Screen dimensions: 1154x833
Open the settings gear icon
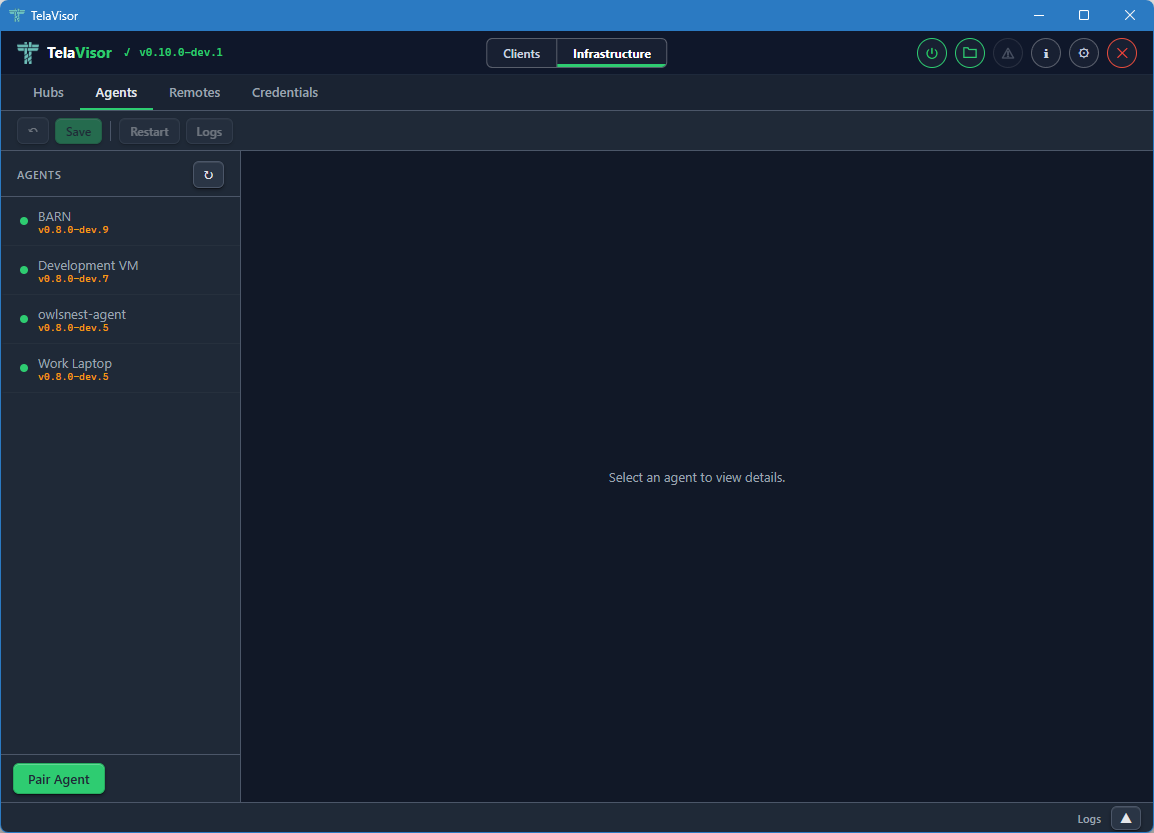(1083, 53)
